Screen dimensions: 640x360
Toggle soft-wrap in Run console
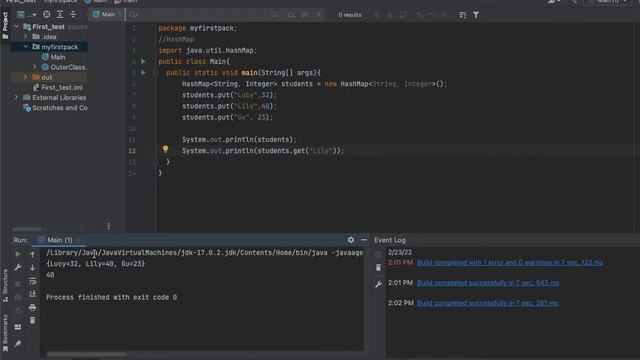(x=33, y=281)
